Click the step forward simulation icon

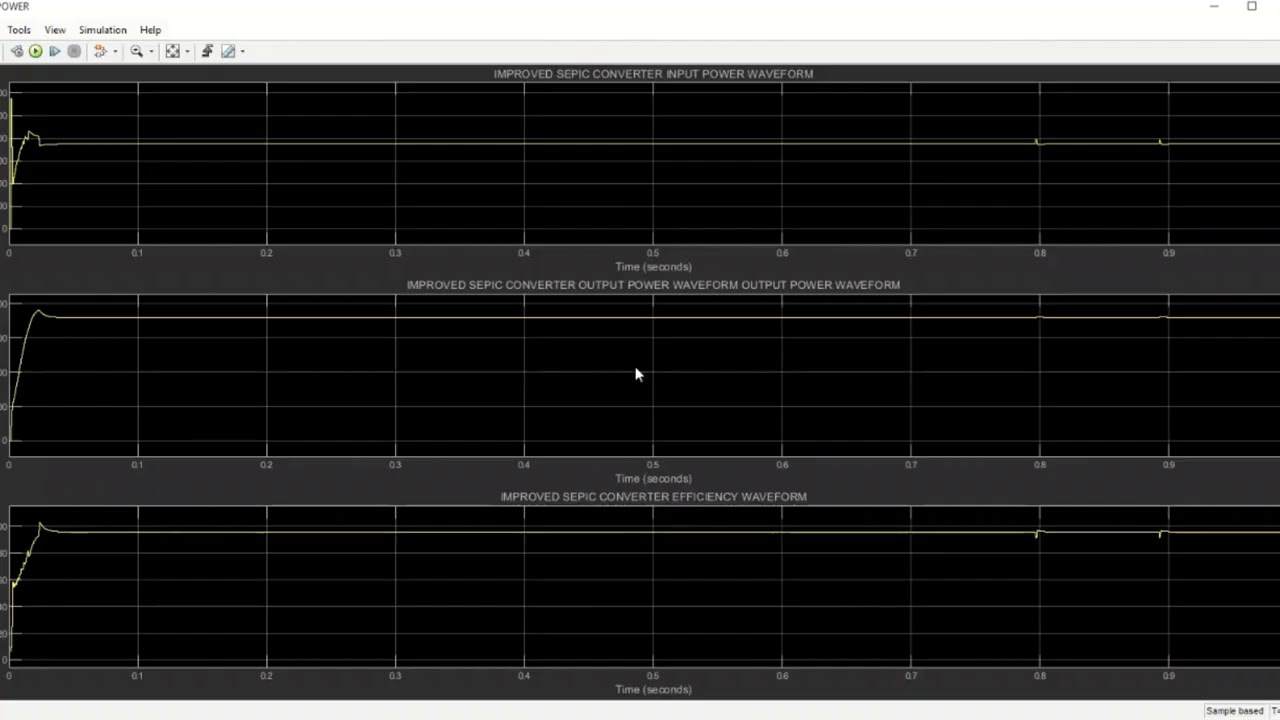point(55,51)
